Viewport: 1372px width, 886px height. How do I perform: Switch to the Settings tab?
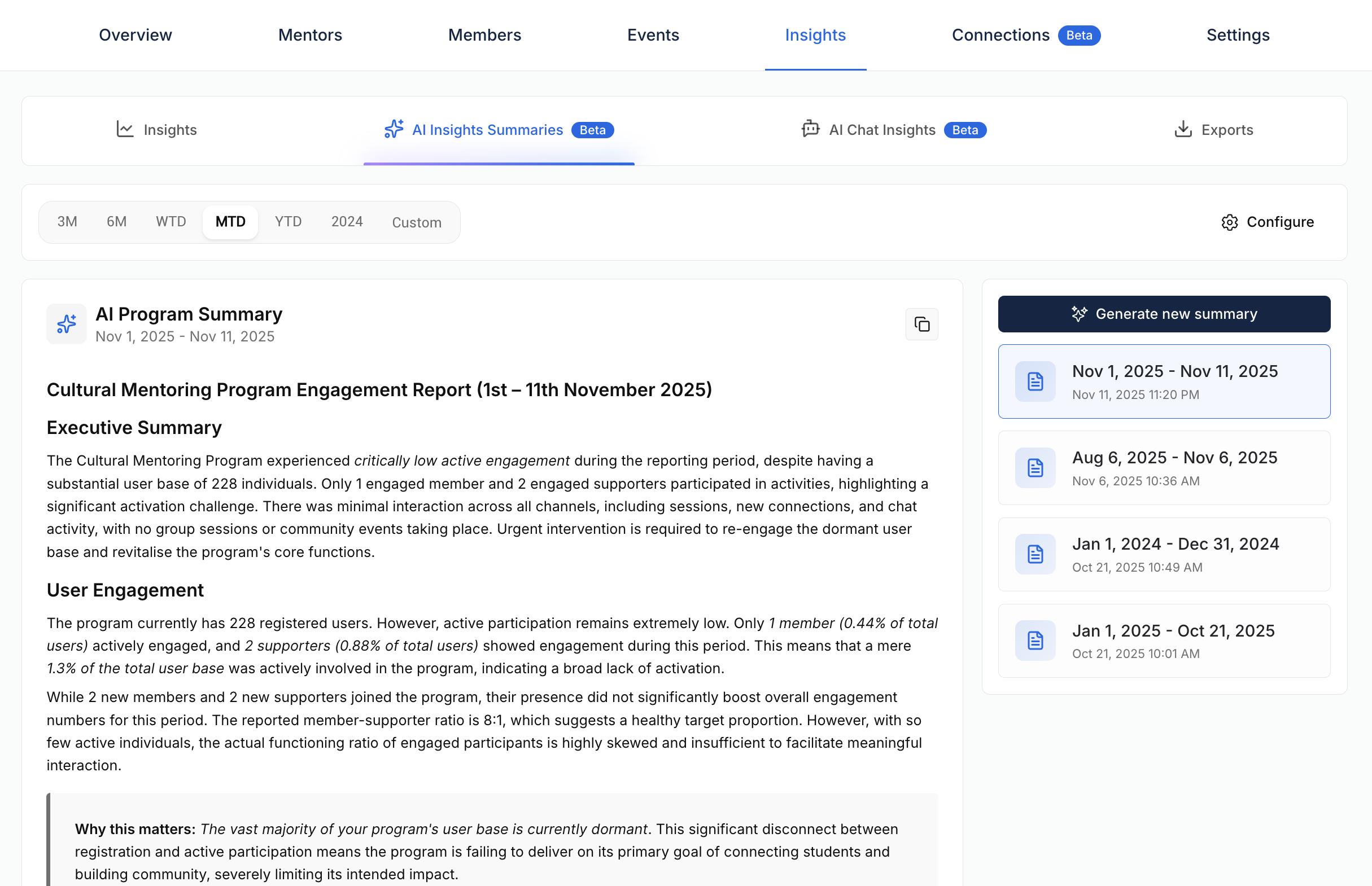[x=1237, y=35]
